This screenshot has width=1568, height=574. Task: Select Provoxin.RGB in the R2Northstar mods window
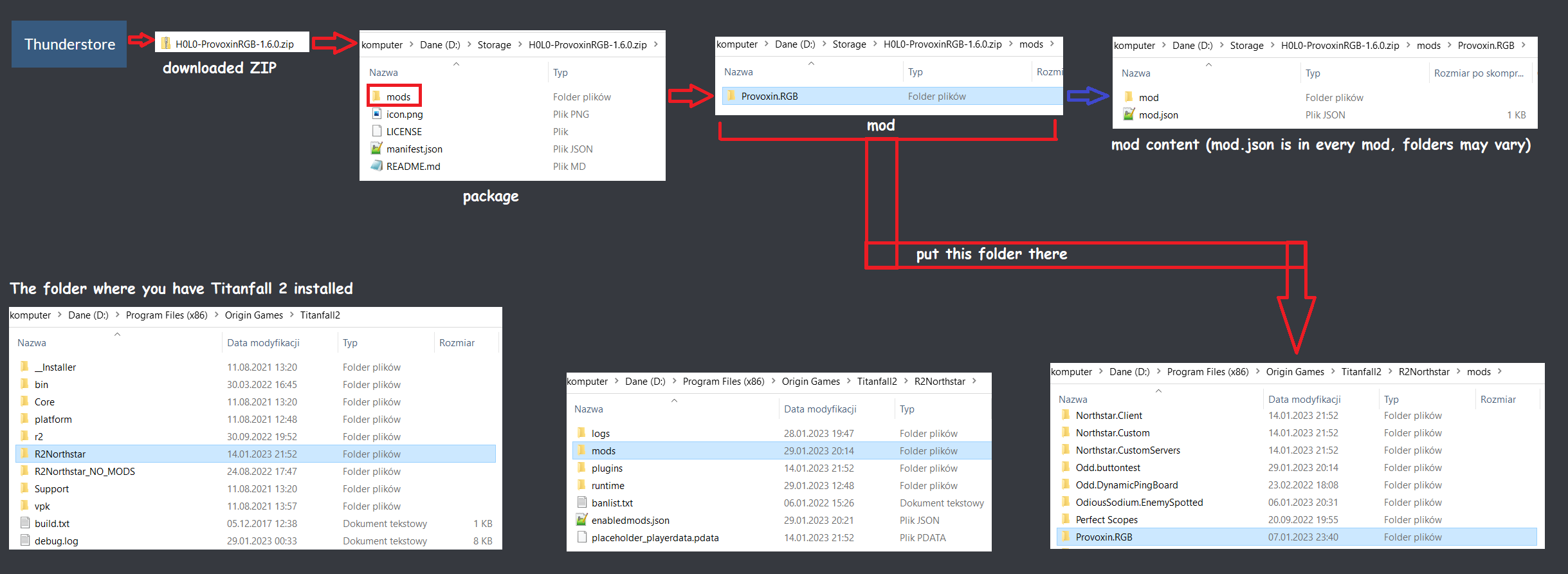(x=1297, y=537)
